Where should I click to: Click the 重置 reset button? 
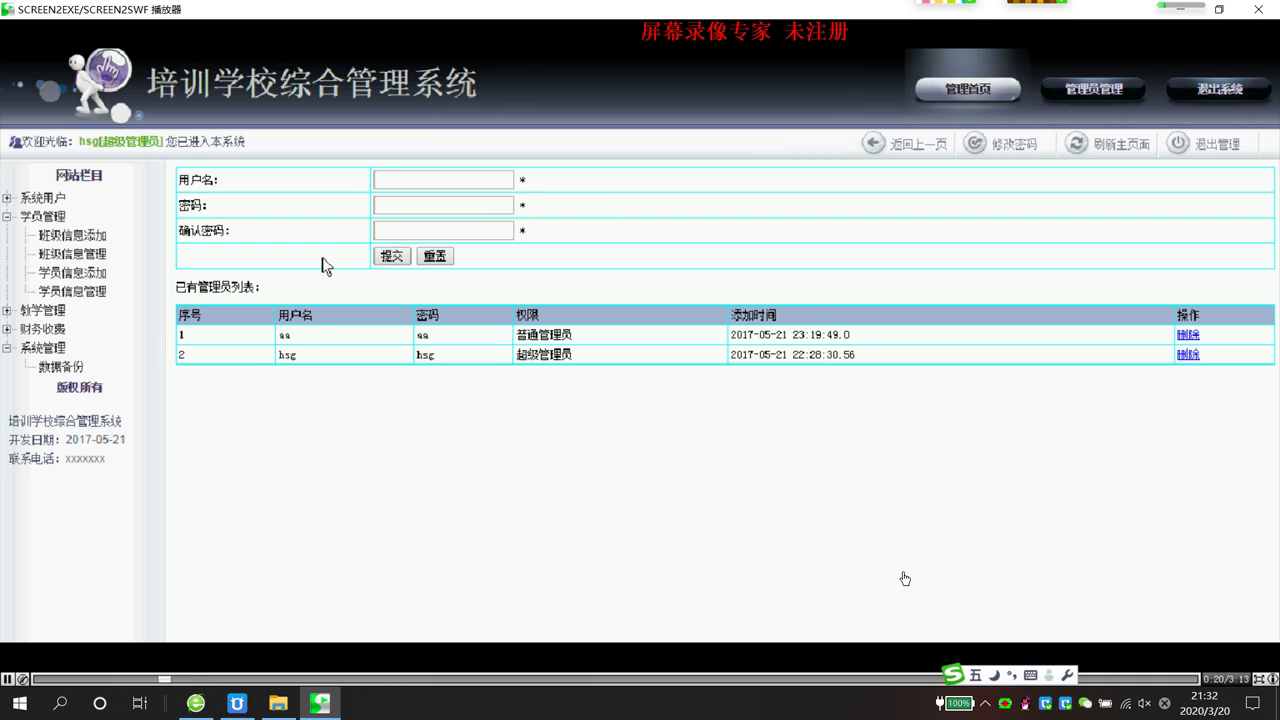(435, 256)
